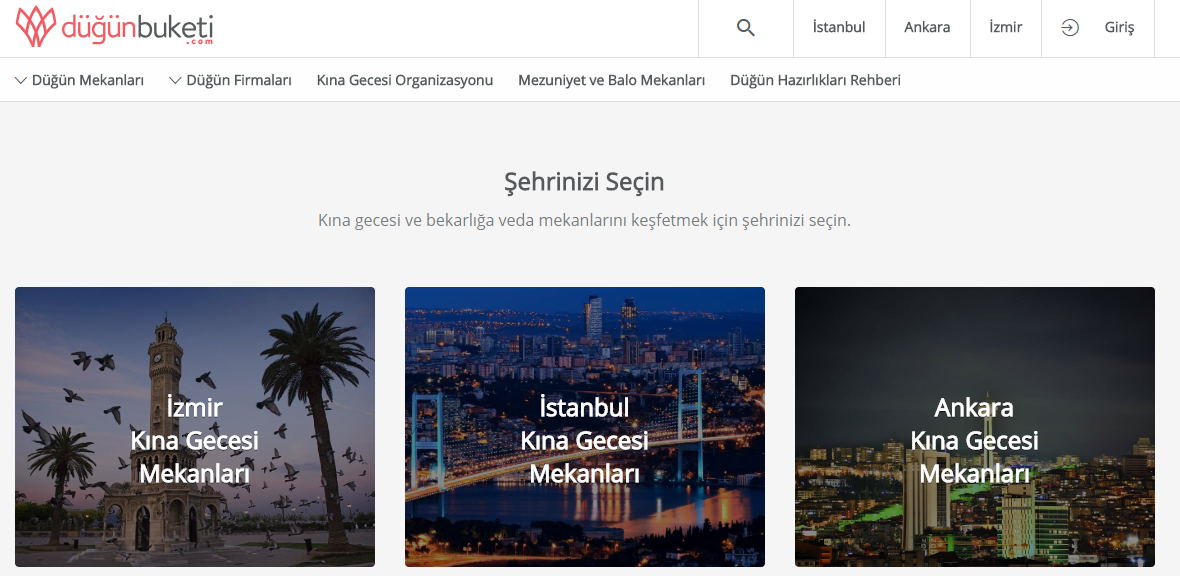This screenshot has width=1180, height=576.
Task: Click the düğünbuketi.com wordmark text
Action: [137, 28]
